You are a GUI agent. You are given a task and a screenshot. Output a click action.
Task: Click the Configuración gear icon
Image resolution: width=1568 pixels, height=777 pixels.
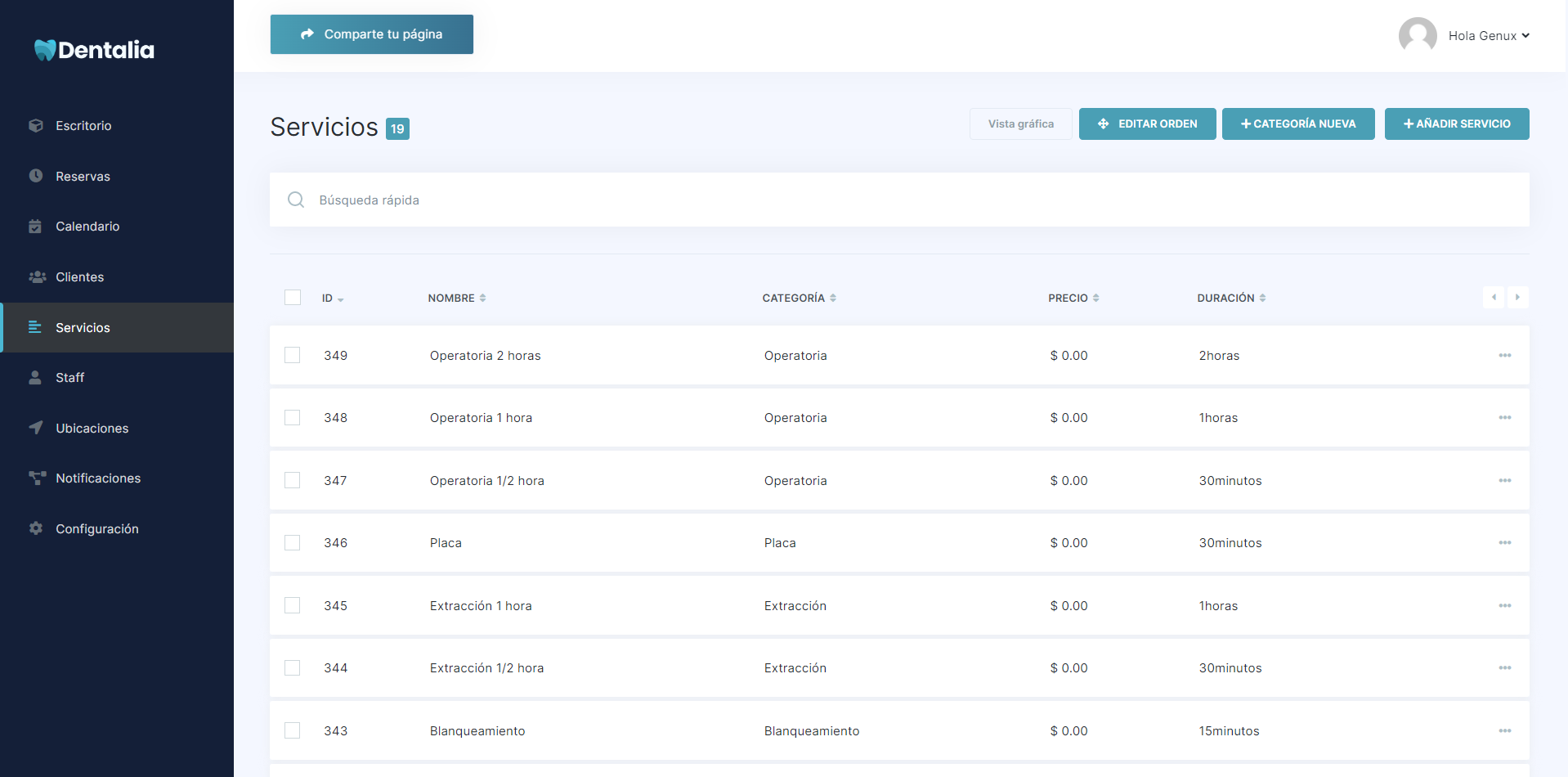point(36,528)
